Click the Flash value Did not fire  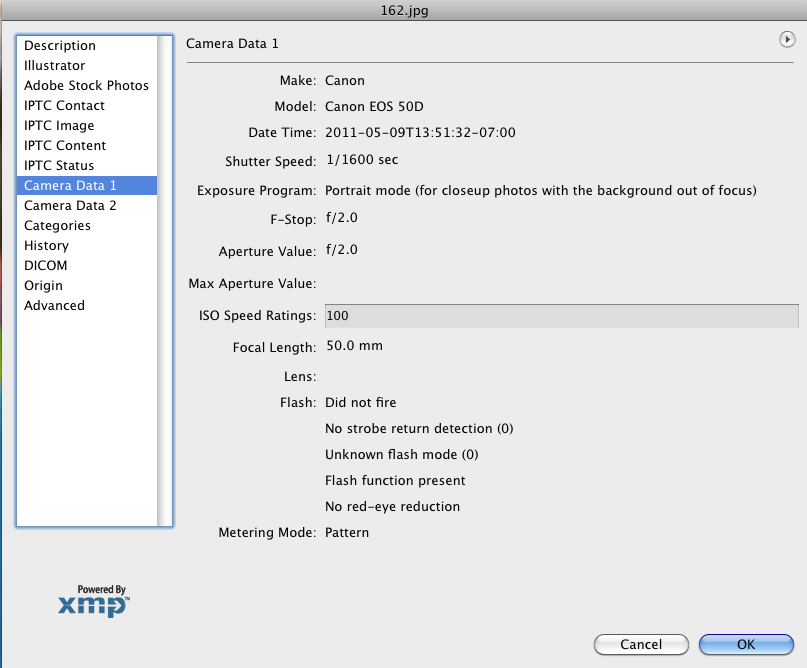[361, 402]
